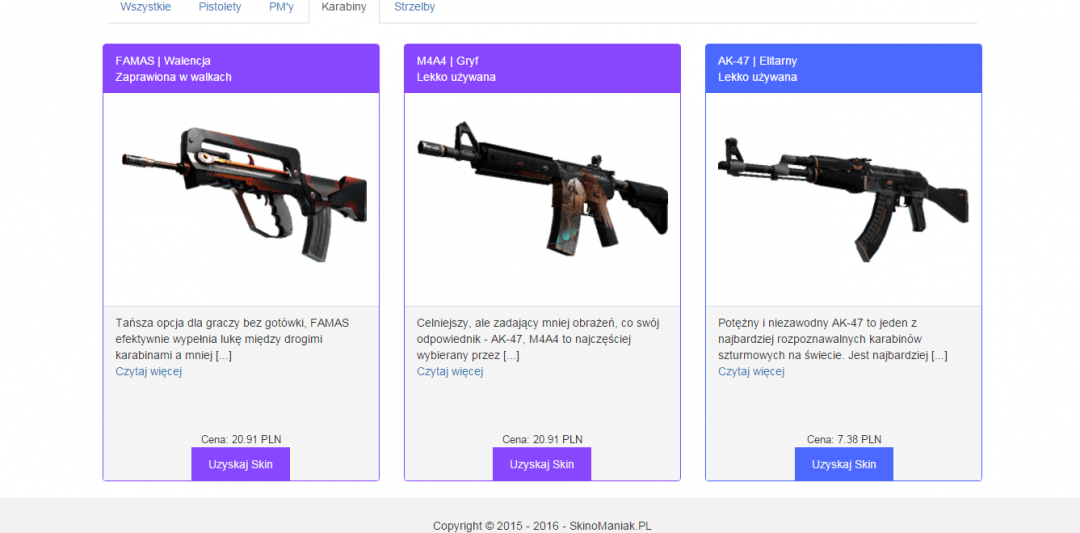The image size is (1080, 533).
Task: Switch to the Pistolety tab
Action: click(x=220, y=8)
